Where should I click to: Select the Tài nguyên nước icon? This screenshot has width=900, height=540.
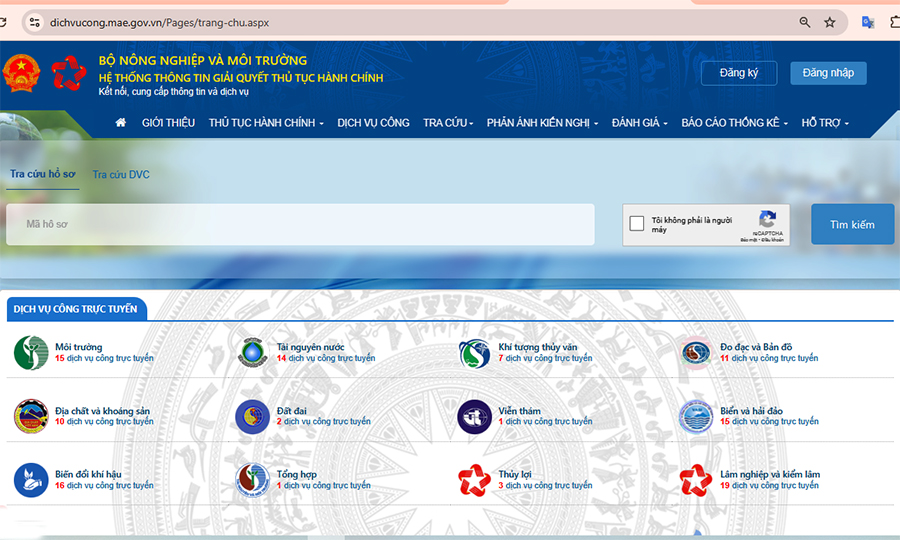(x=252, y=352)
